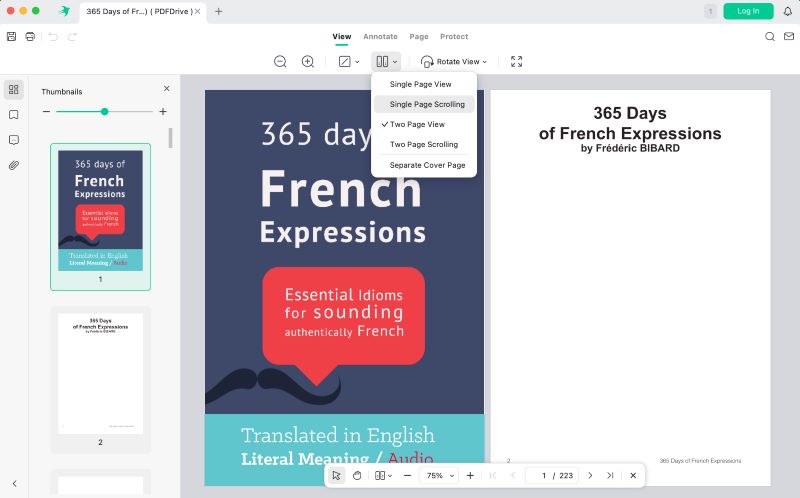Click the email envelope icon
Image resolution: width=800 pixels, height=498 pixels.
point(789,36)
